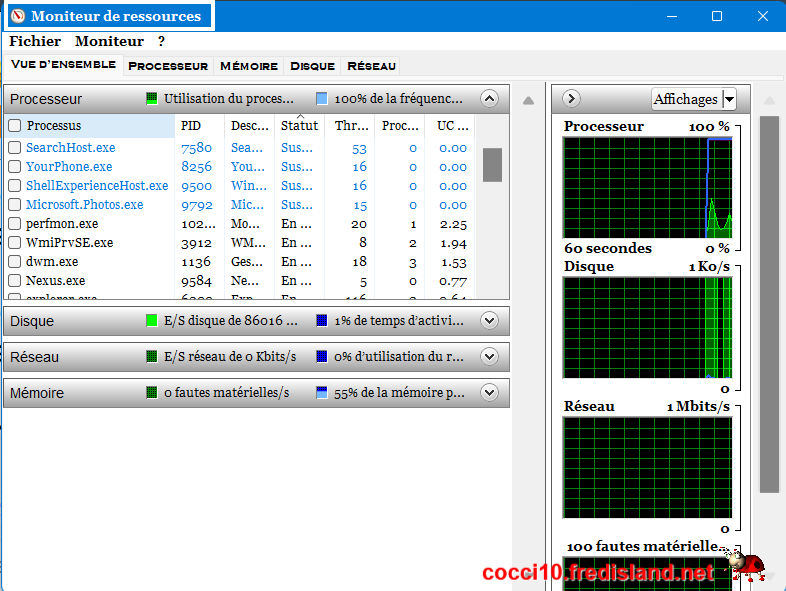The image size is (786, 591).
Task: Sort by the UC ... column header
Action: [x=450, y=125]
